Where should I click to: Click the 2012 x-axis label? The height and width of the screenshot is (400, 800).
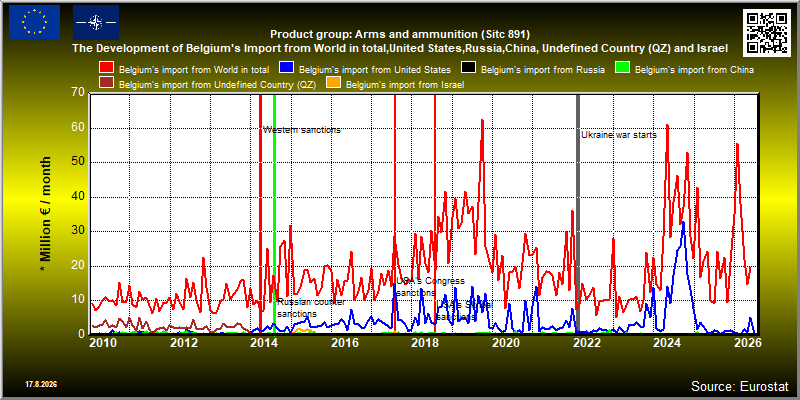(x=184, y=343)
